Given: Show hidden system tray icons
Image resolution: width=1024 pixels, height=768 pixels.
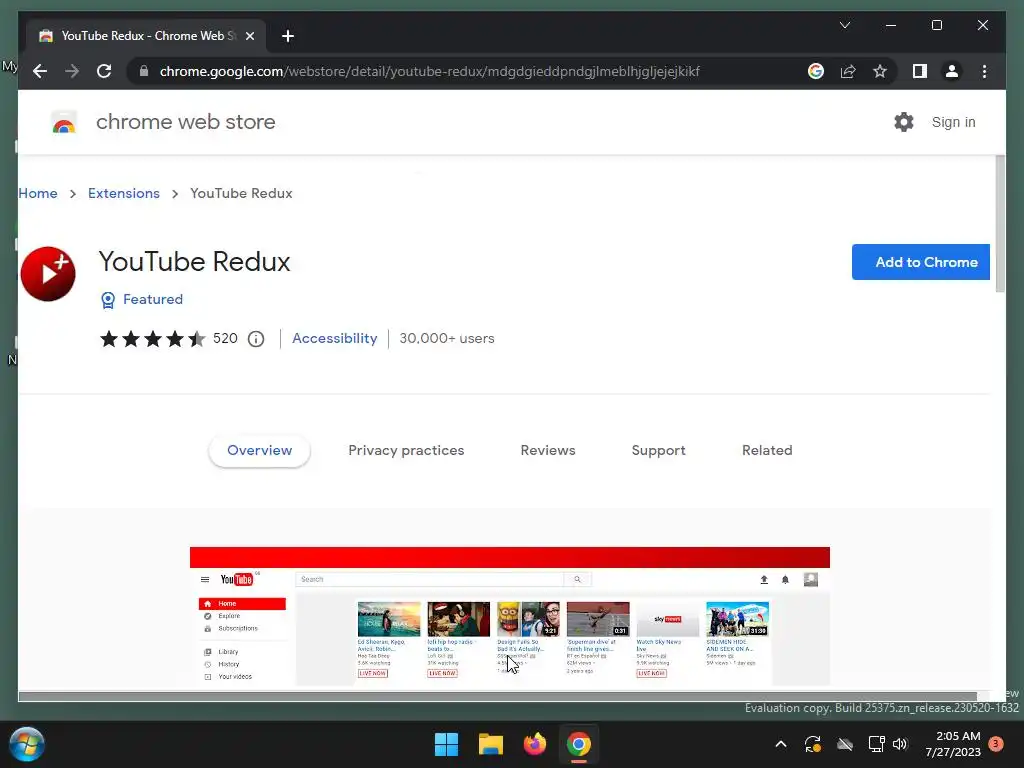Looking at the screenshot, I should click(780, 744).
